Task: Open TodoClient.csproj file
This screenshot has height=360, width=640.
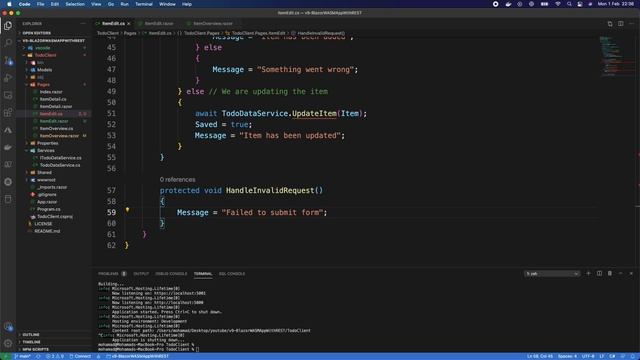Action: click(55, 217)
